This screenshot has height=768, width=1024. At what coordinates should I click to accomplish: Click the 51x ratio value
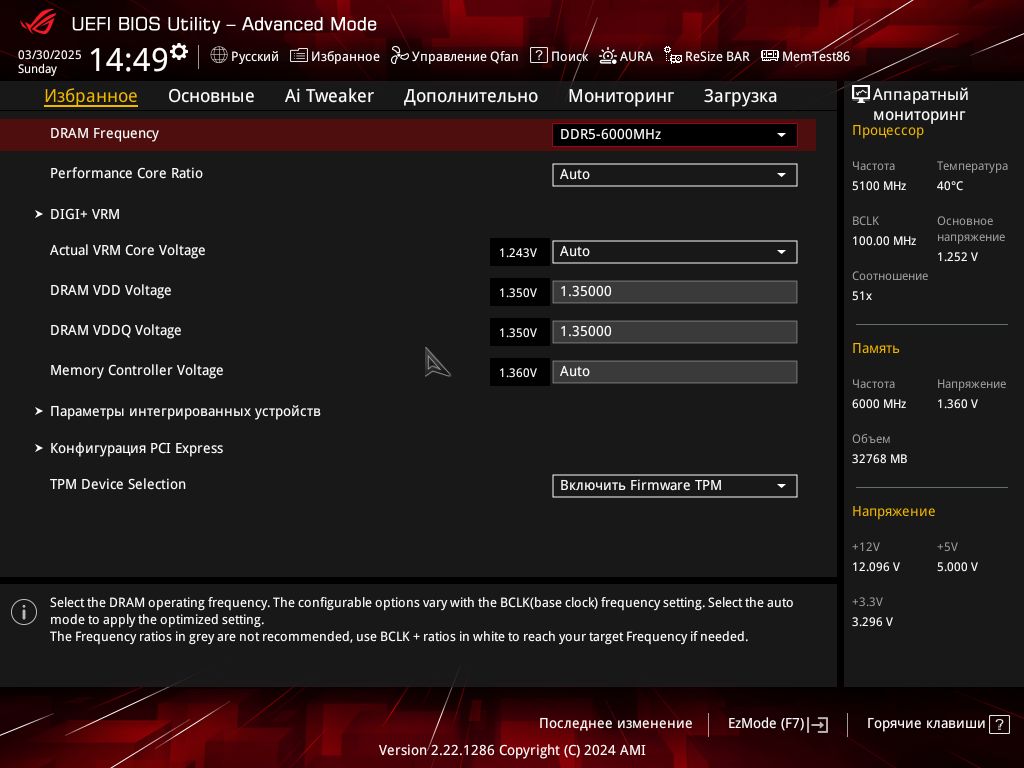click(862, 296)
